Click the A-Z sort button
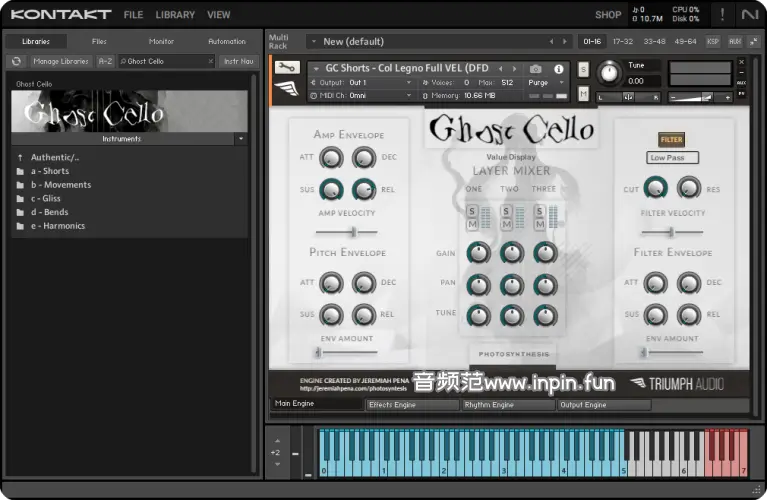 105,61
